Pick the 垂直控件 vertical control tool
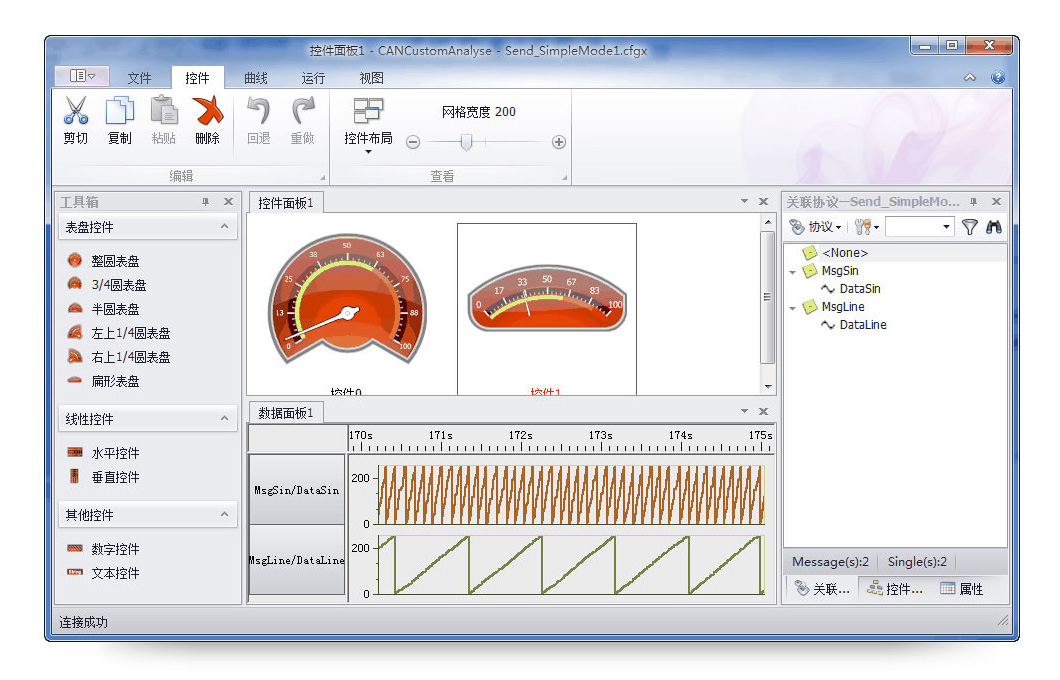The width and height of the screenshot is (1060, 680). (x=114, y=477)
